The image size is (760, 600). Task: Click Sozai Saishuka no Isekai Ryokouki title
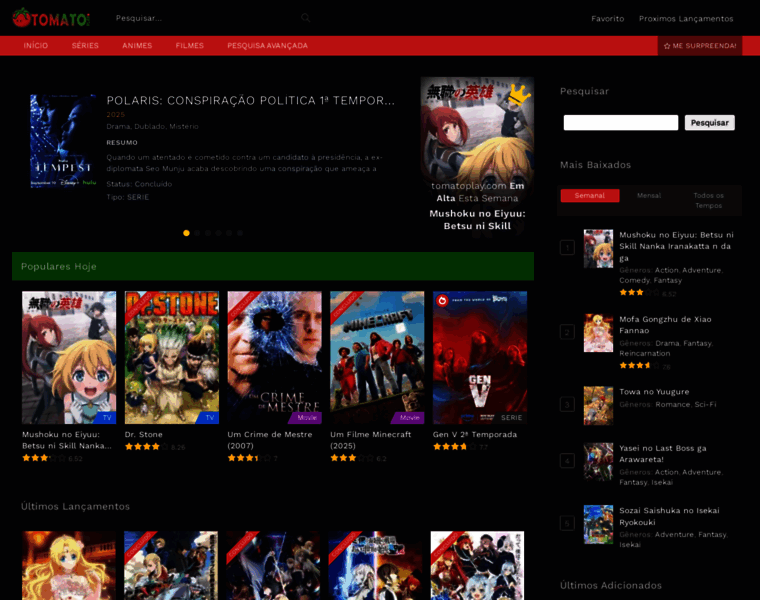click(669, 516)
